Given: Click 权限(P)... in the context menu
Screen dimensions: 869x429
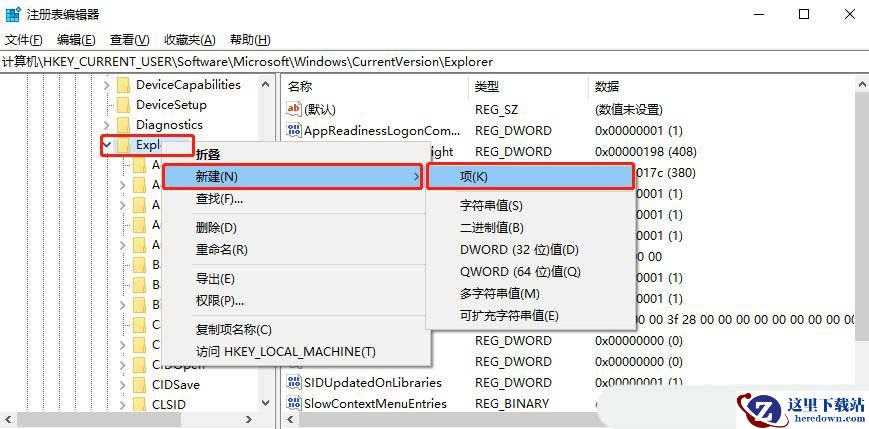Looking at the screenshot, I should (219, 300).
